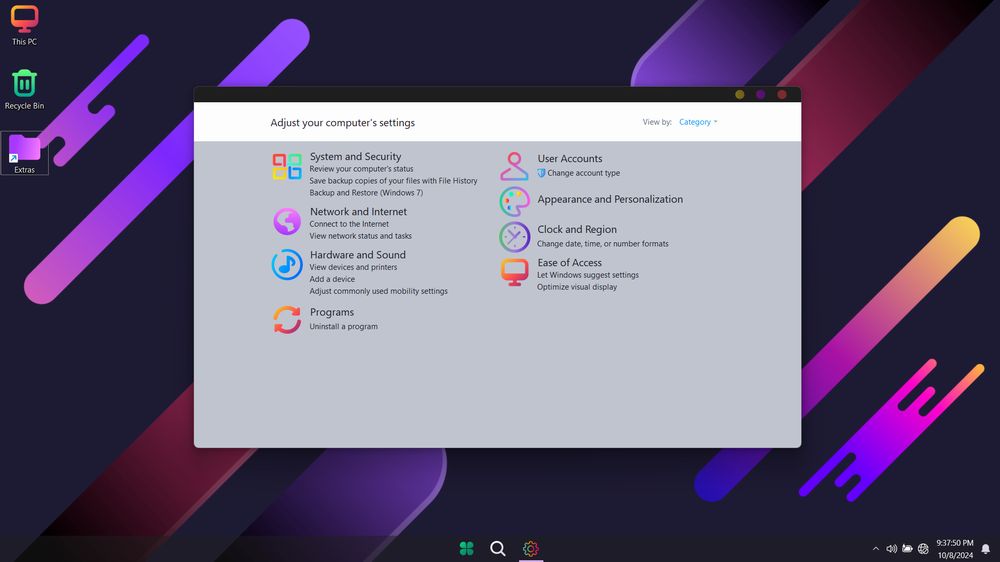This screenshot has width=1000, height=562.
Task: Open the Programs refresh arrows icon
Action: pyautogui.click(x=287, y=320)
